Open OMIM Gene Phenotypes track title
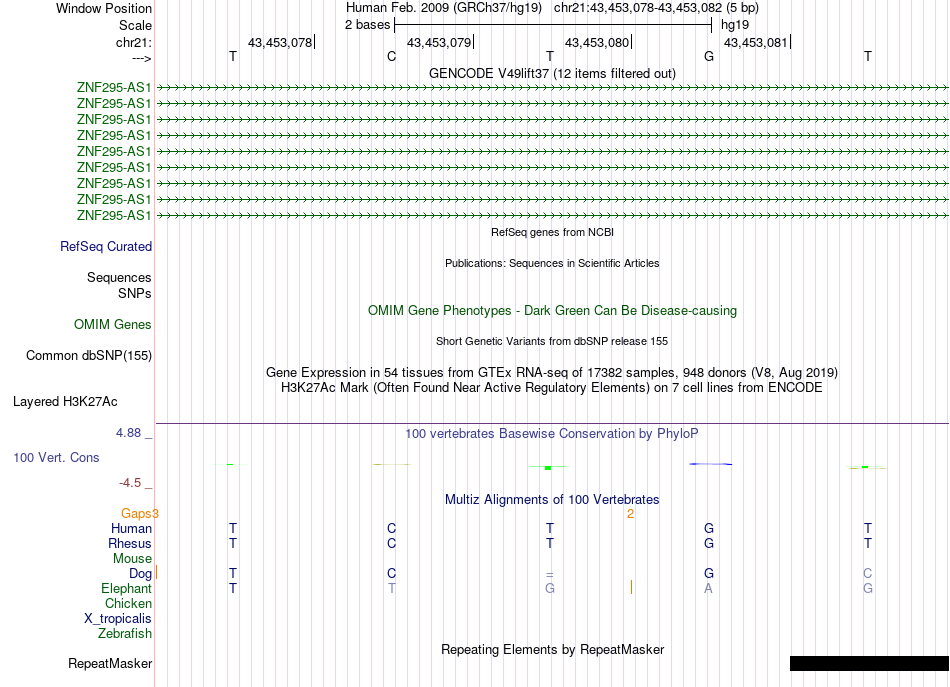 click(x=552, y=310)
